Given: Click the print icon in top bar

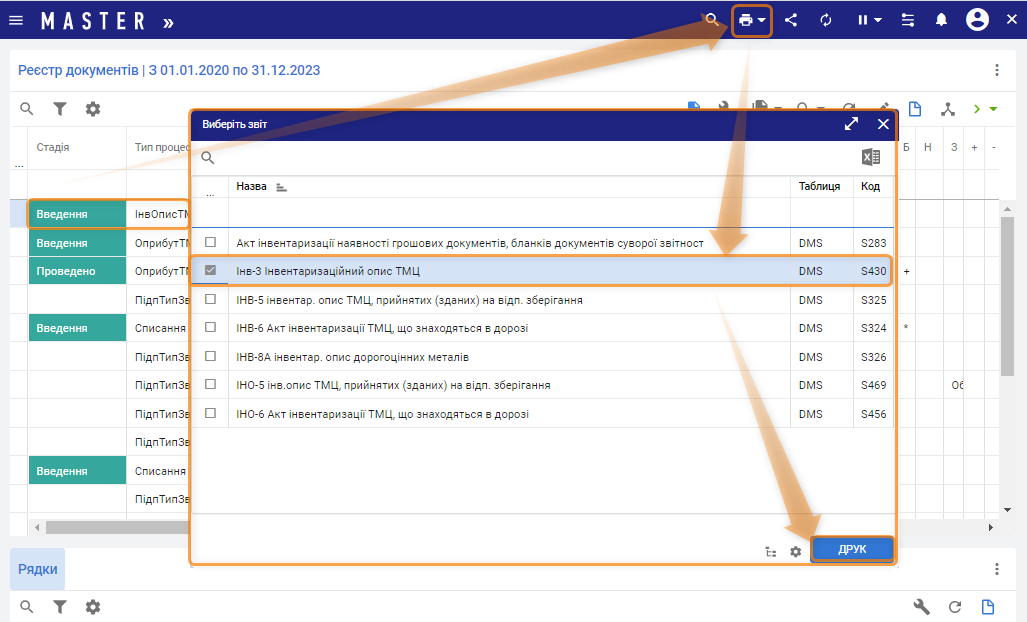Looking at the screenshot, I should point(746,20).
